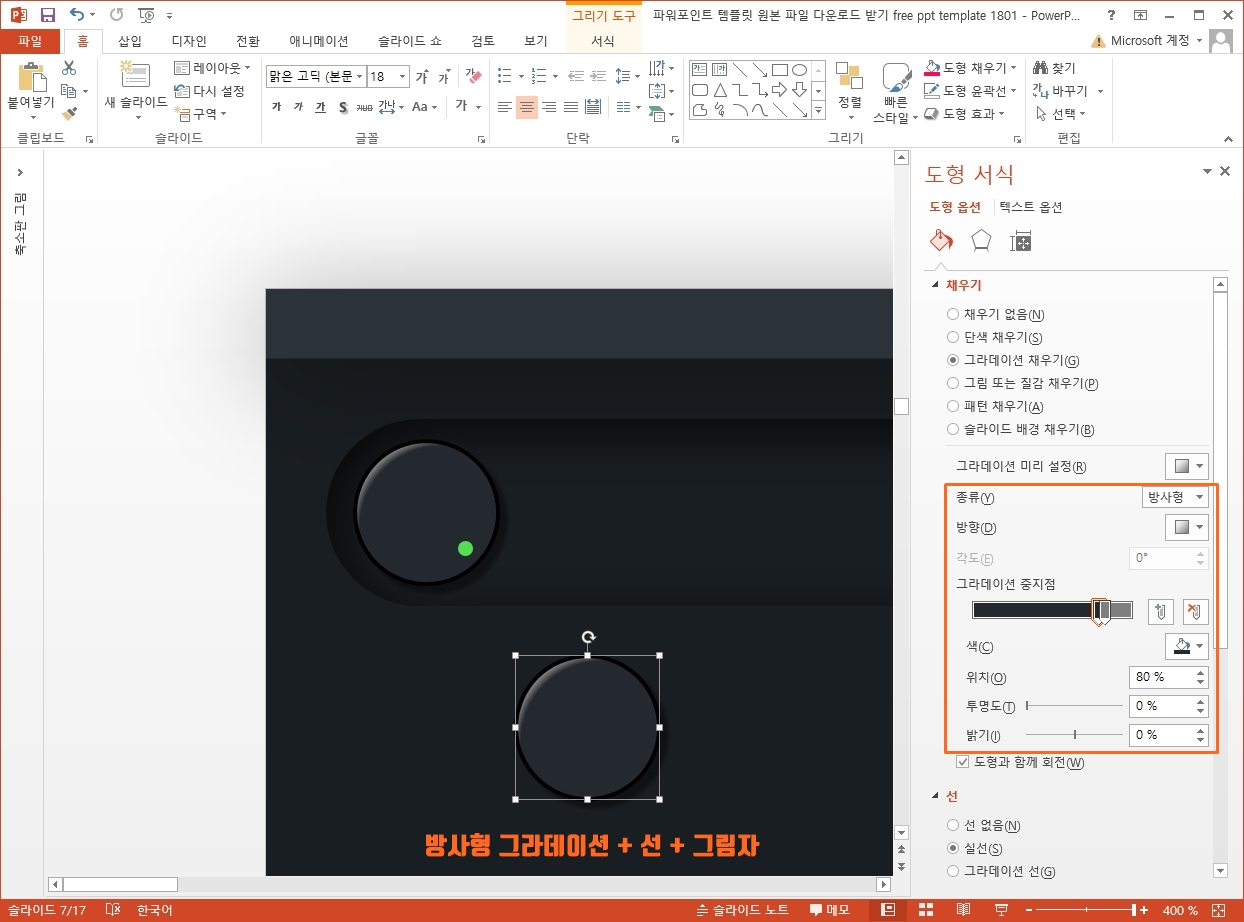
Task: Click the 찾기 find button
Action: [1056, 68]
